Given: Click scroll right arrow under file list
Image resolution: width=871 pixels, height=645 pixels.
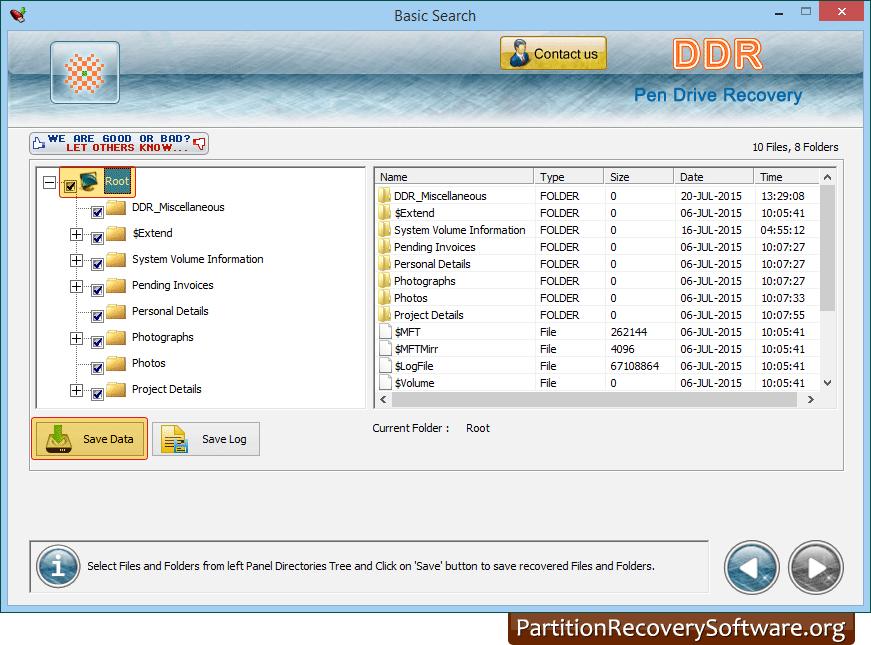Looking at the screenshot, I should (810, 399).
